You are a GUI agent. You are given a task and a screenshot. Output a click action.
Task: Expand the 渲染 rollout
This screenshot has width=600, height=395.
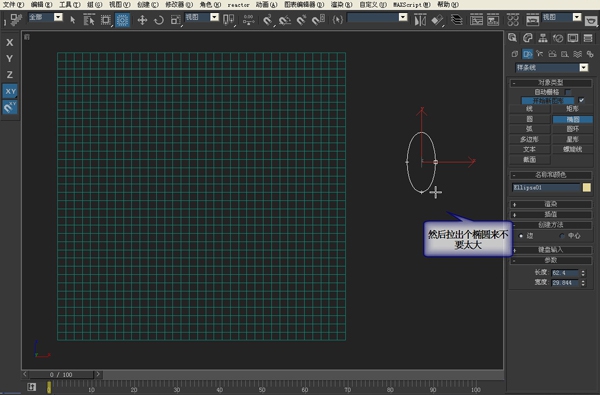pyautogui.click(x=551, y=204)
